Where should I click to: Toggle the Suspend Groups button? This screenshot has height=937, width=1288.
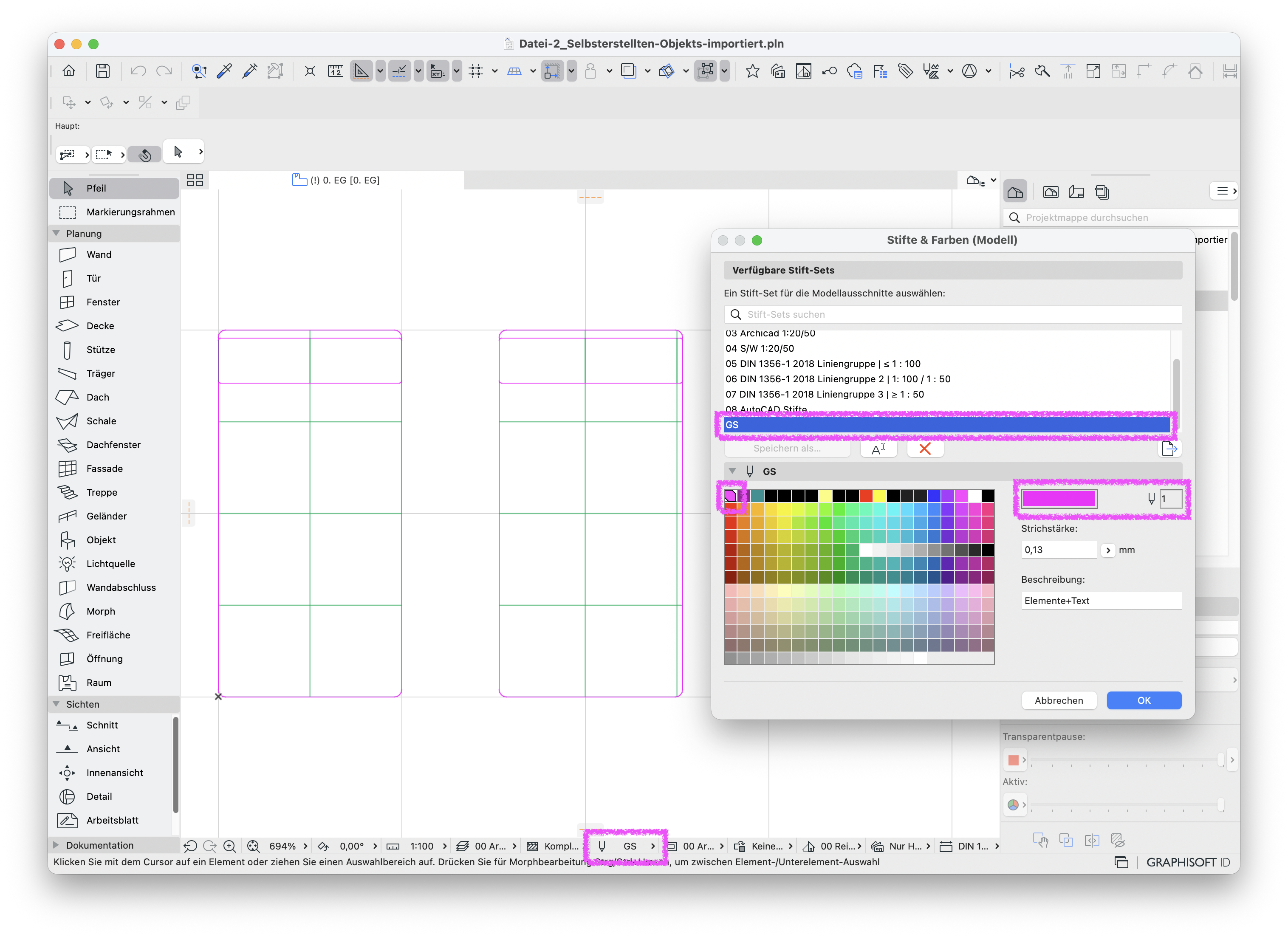click(x=705, y=71)
